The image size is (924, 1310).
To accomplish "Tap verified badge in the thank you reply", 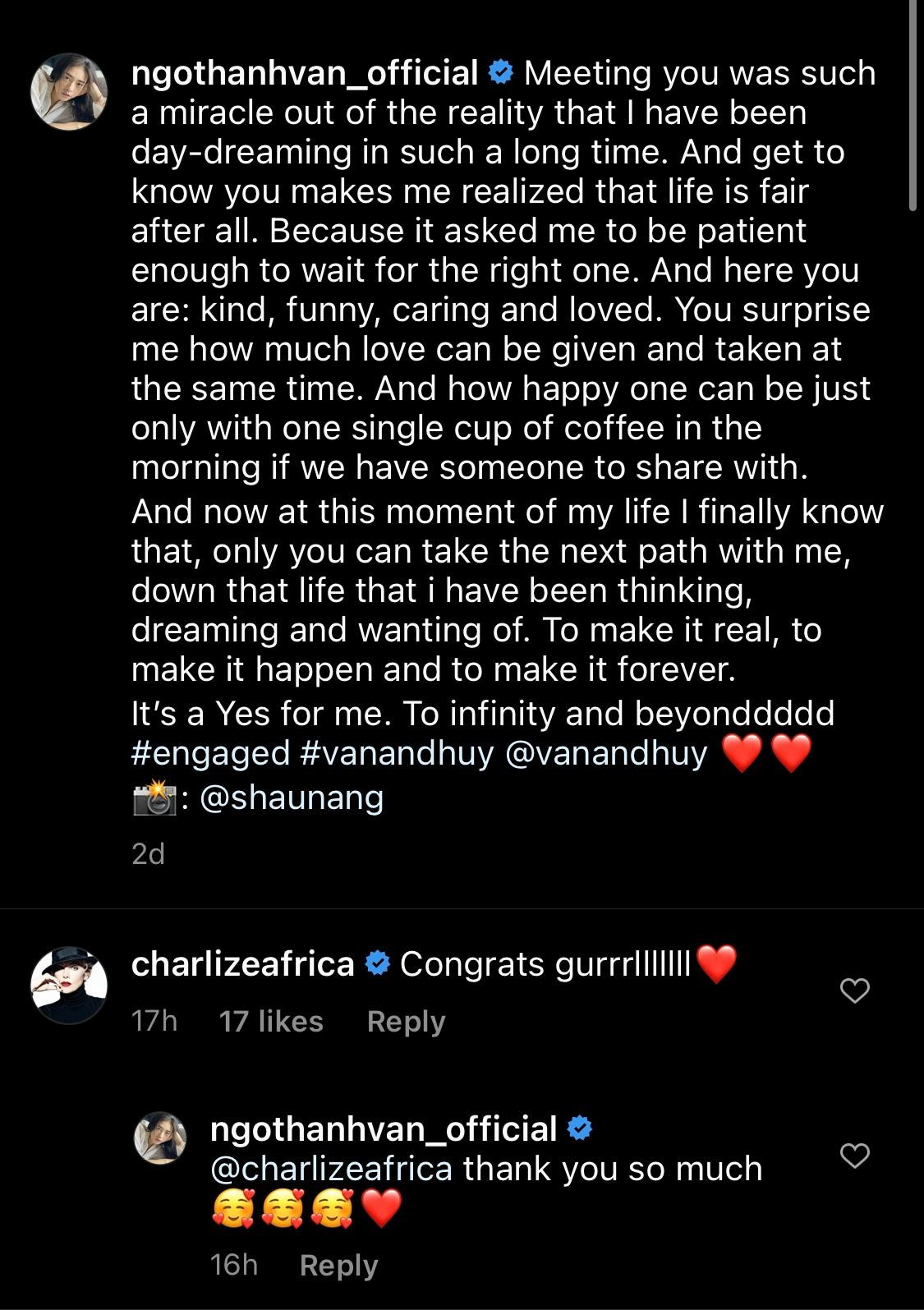I will coord(580,1129).
